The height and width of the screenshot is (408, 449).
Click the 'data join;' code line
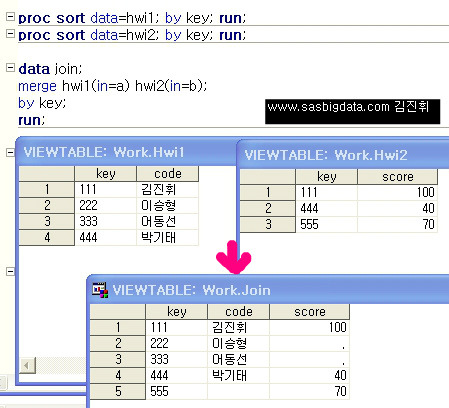50,69
